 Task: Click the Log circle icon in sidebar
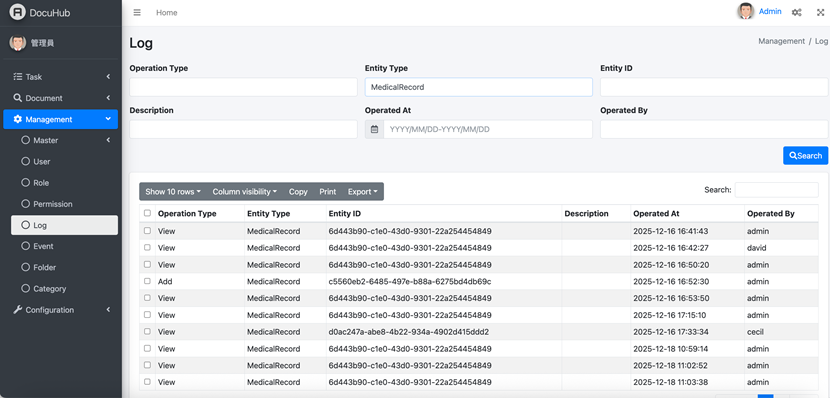pos(25,225)
